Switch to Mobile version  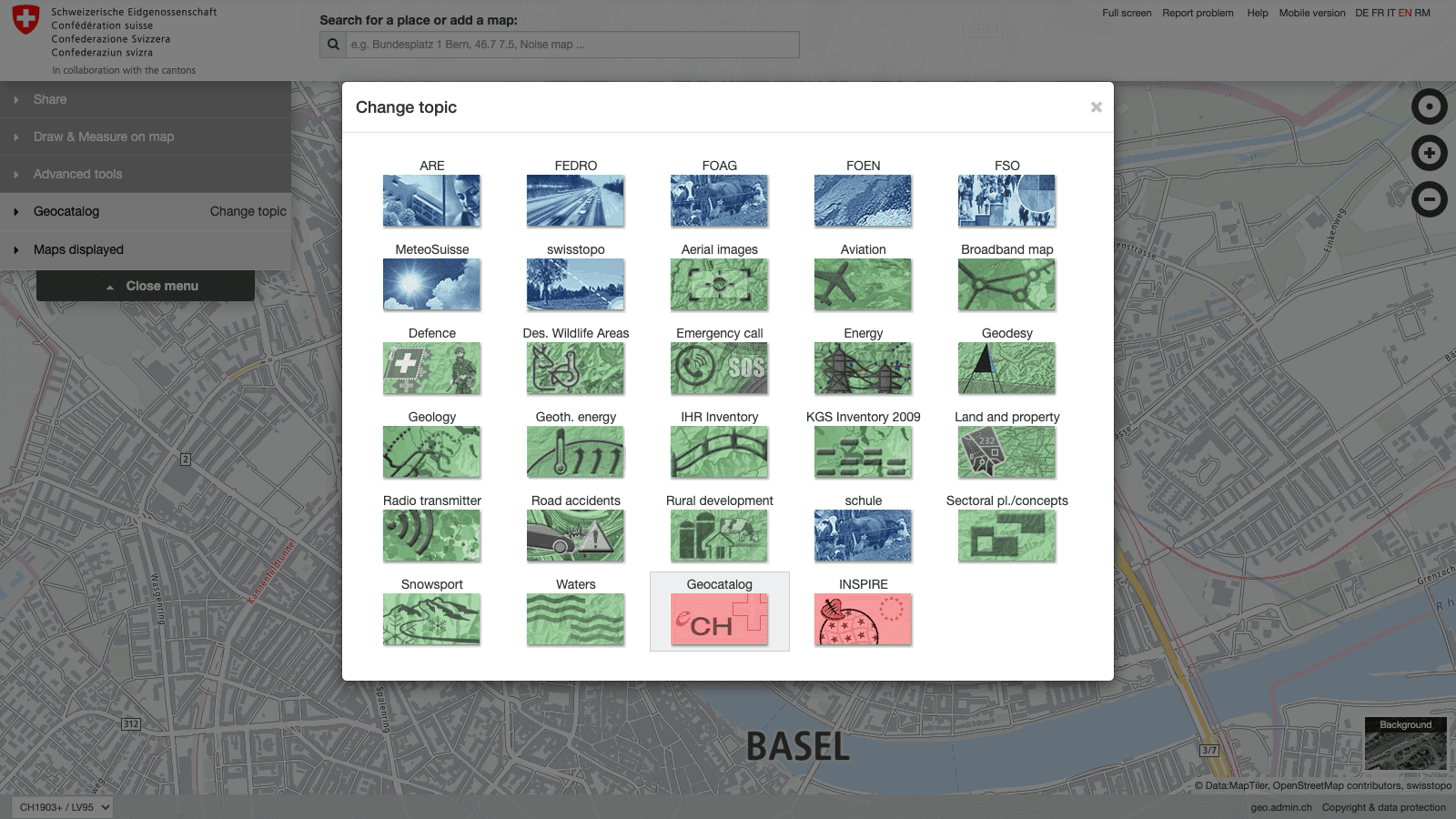(x=1311, y=13)
